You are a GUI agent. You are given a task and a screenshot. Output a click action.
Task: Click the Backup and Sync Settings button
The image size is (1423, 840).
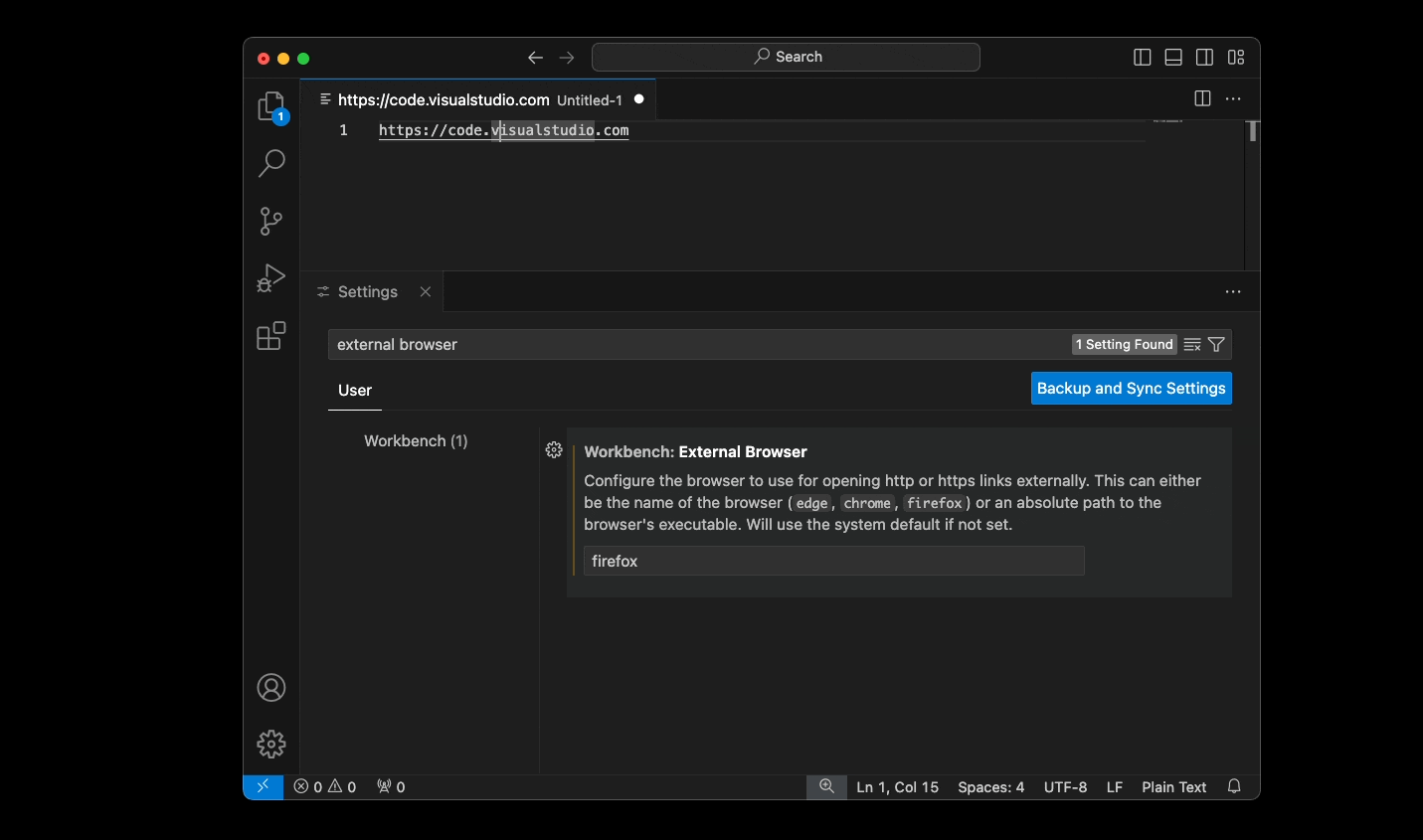[1131, 388]
